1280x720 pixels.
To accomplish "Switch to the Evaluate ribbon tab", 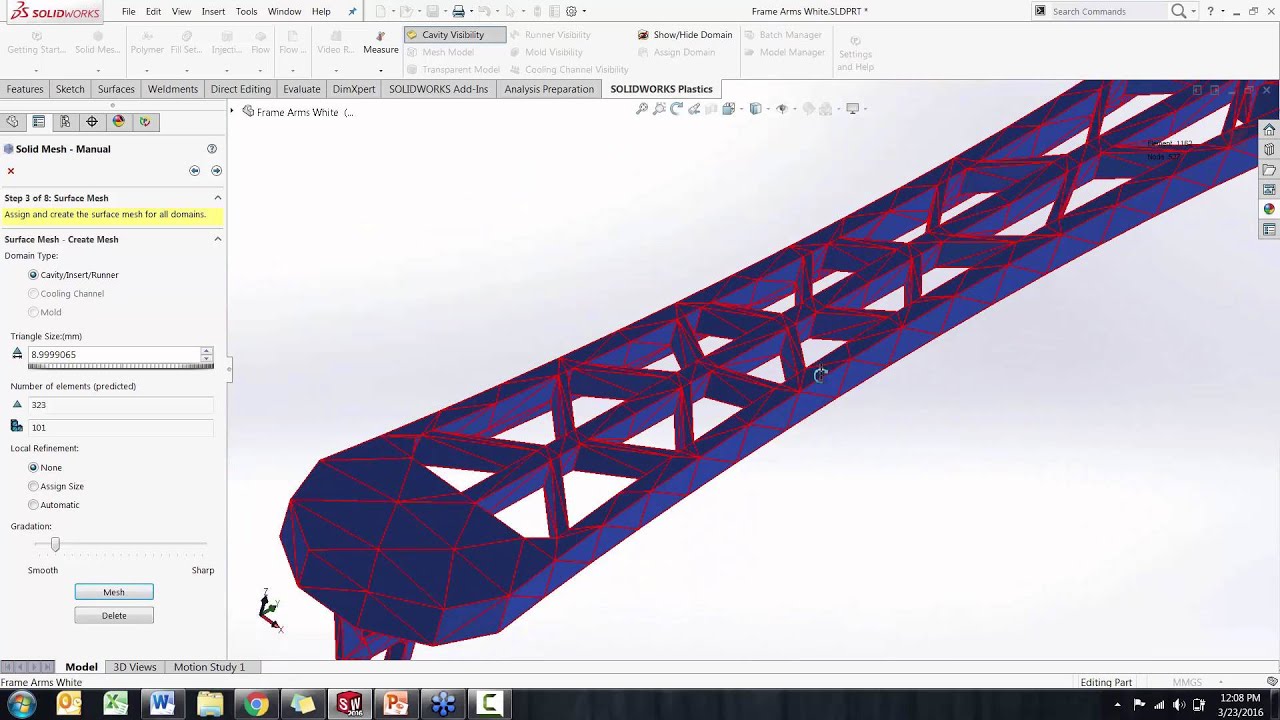I will [302, 89].
